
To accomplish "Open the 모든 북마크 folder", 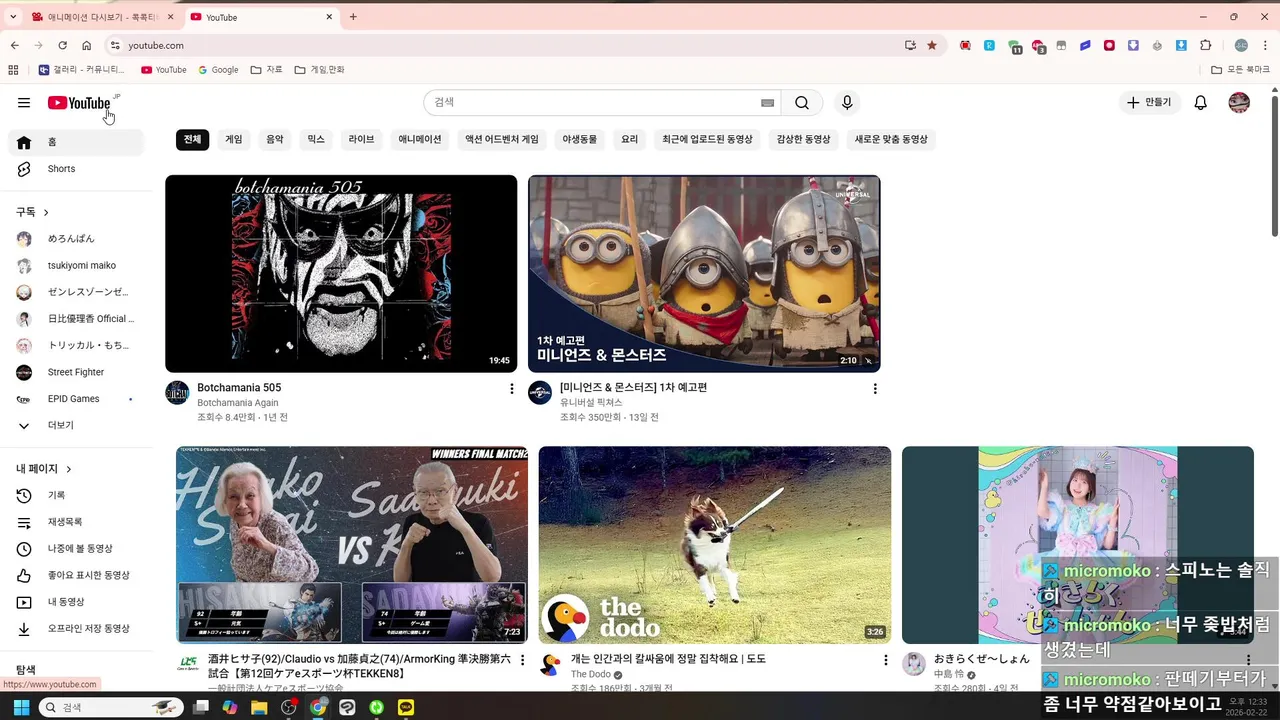I will tap(1240, 70).
